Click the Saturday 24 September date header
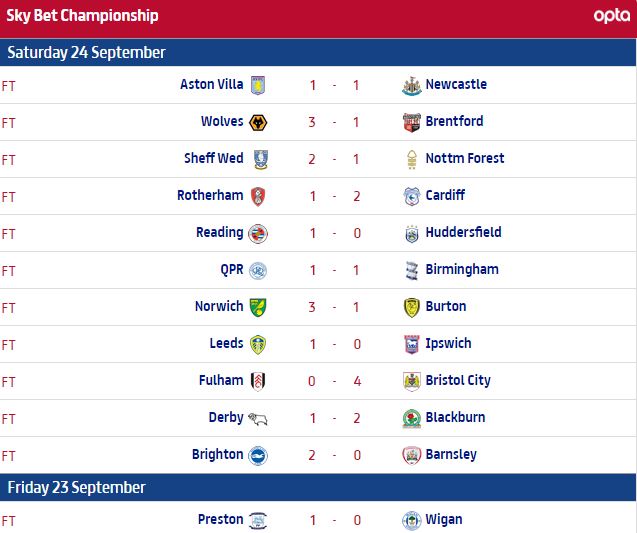Viewport: 637px width, 533px height. [86, 52]
